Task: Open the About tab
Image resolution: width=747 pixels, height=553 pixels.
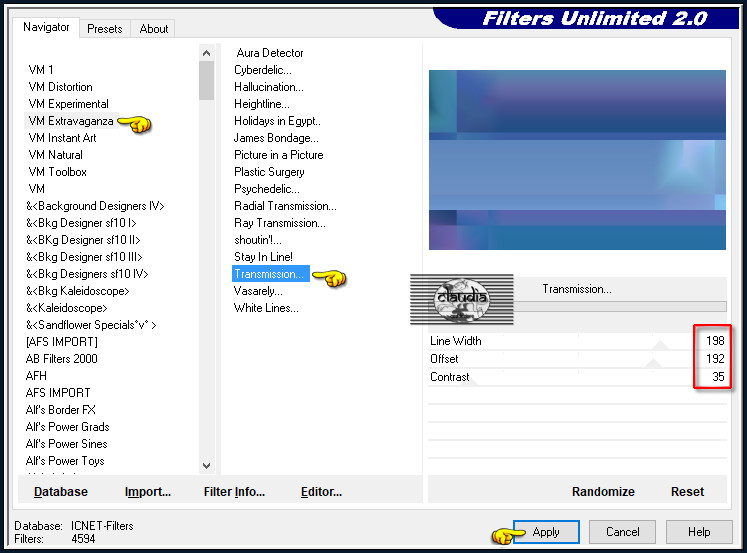Action: click(x=153, y=29)
